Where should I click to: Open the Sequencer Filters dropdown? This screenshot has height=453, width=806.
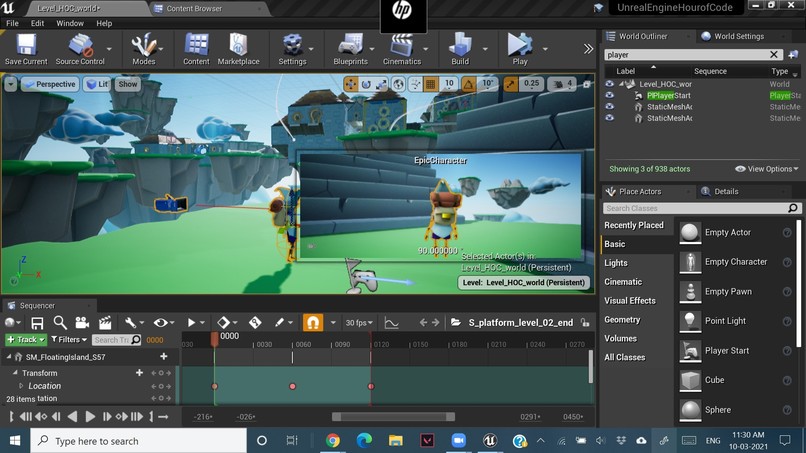pyautogui.click(x=69, y=339)
